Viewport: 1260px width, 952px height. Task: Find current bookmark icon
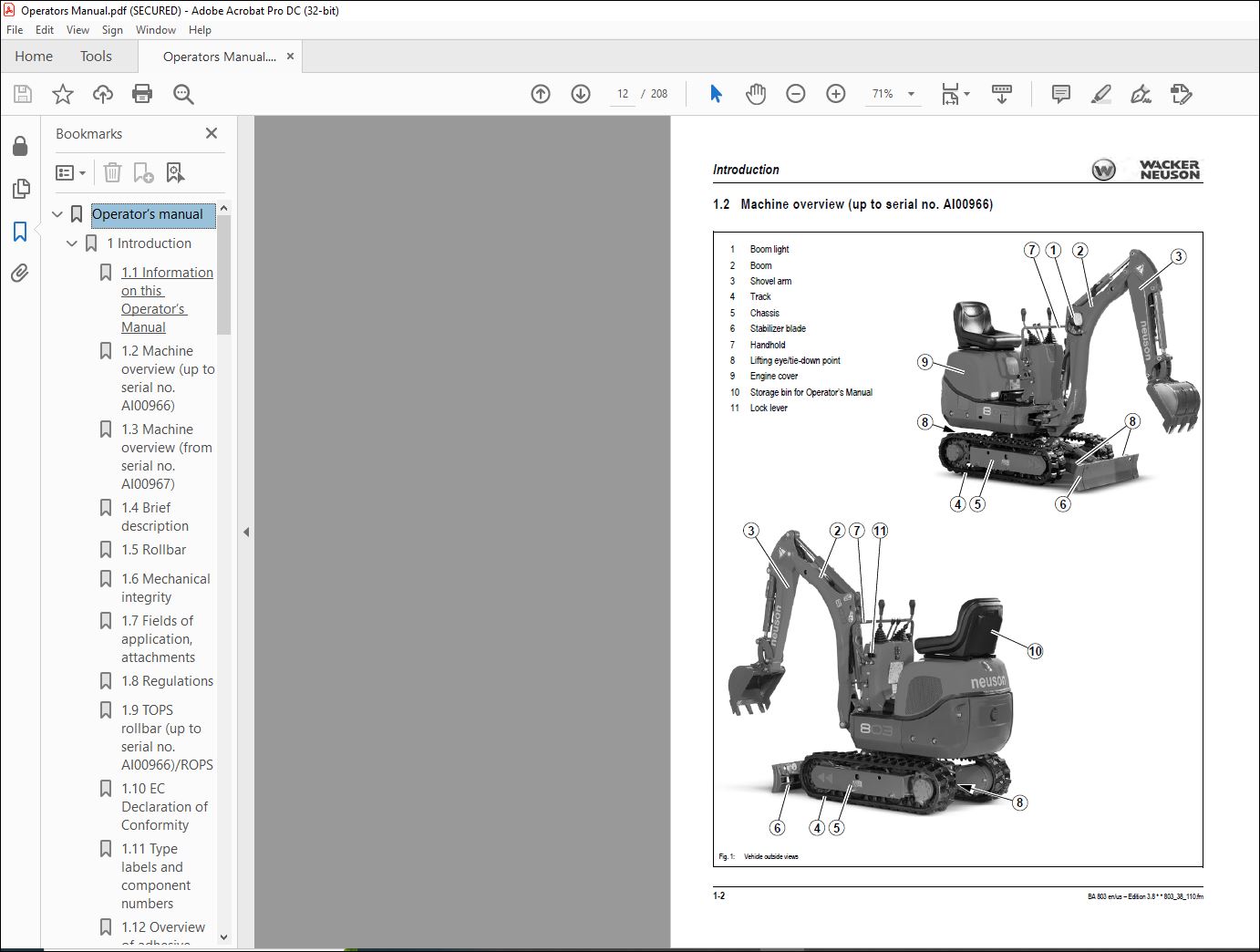click(175, 172)
